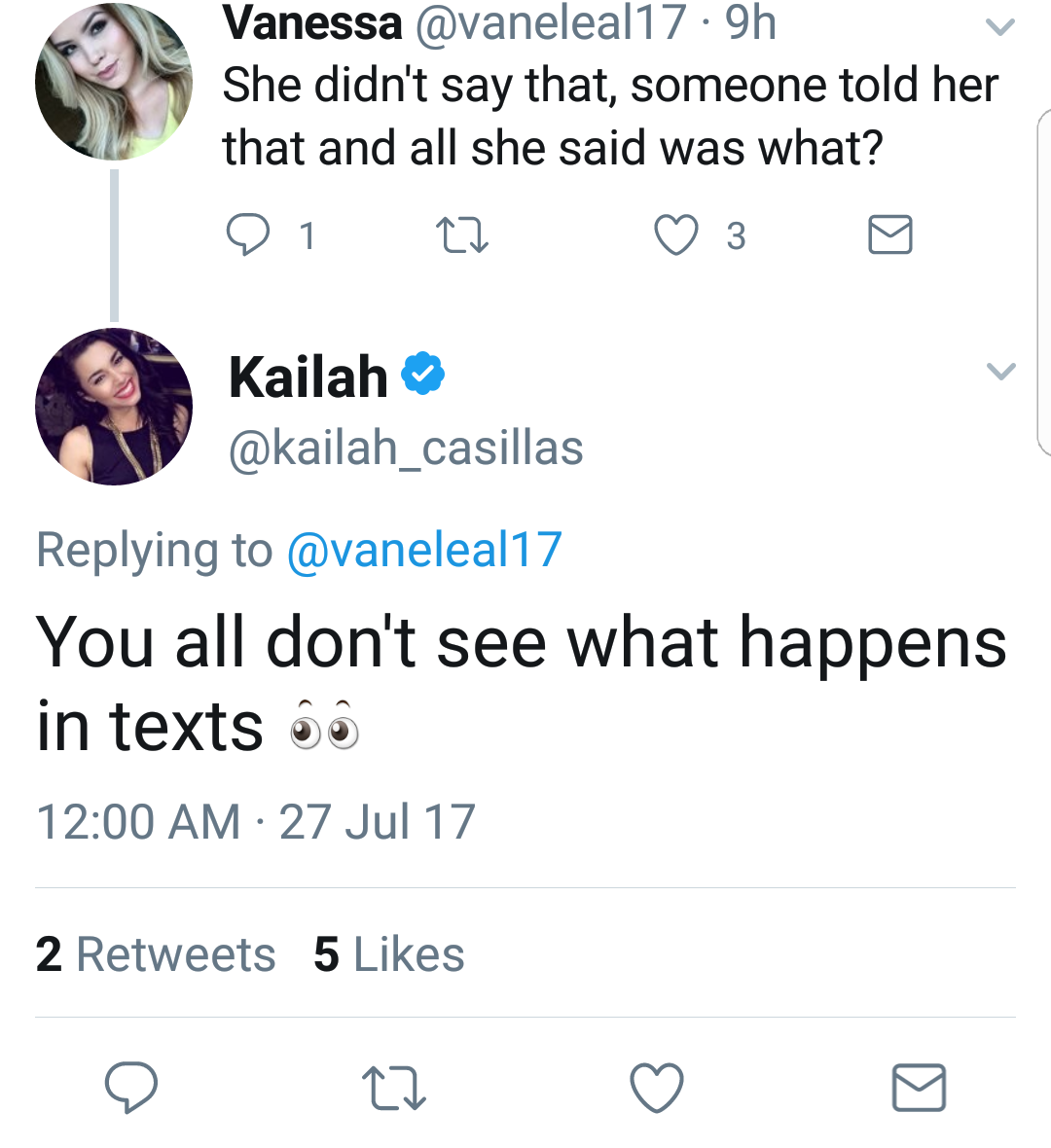View the 5 Likes list
The image size is (1051, 1148).
pos(389,954)
